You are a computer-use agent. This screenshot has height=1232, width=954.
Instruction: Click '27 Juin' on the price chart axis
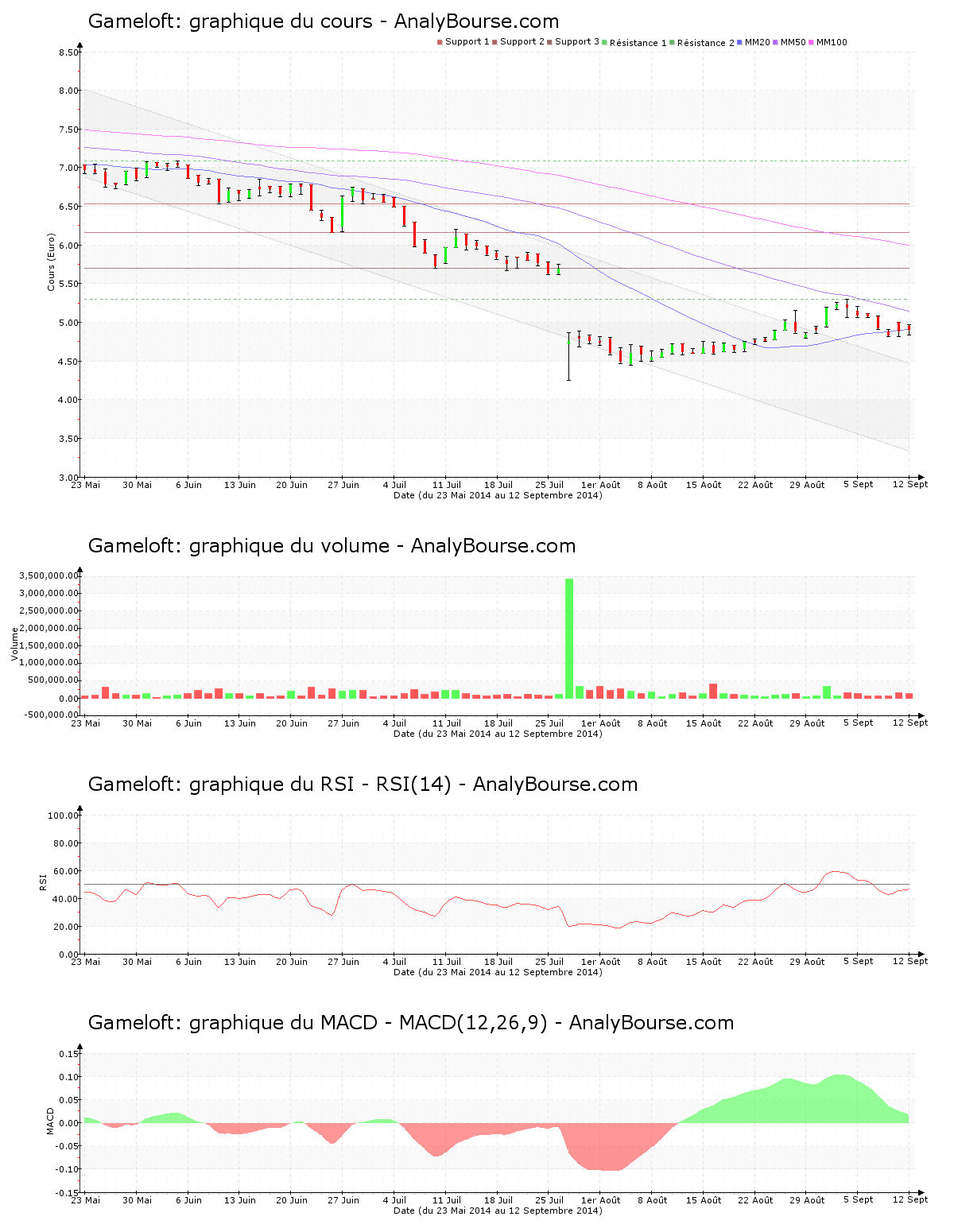tap(343, 485)
